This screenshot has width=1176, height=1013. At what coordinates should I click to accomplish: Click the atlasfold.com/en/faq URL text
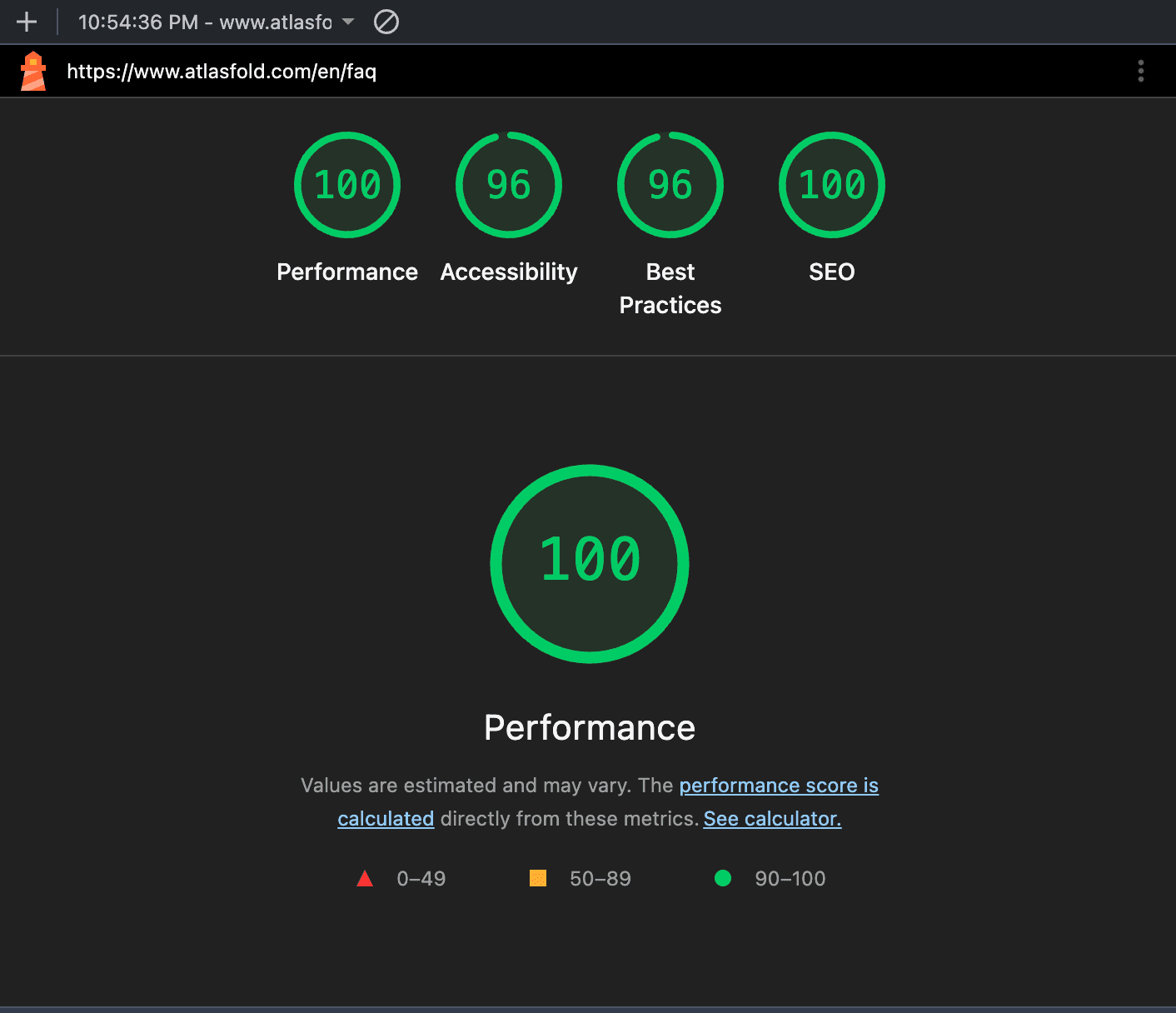[x=222, y=72]
